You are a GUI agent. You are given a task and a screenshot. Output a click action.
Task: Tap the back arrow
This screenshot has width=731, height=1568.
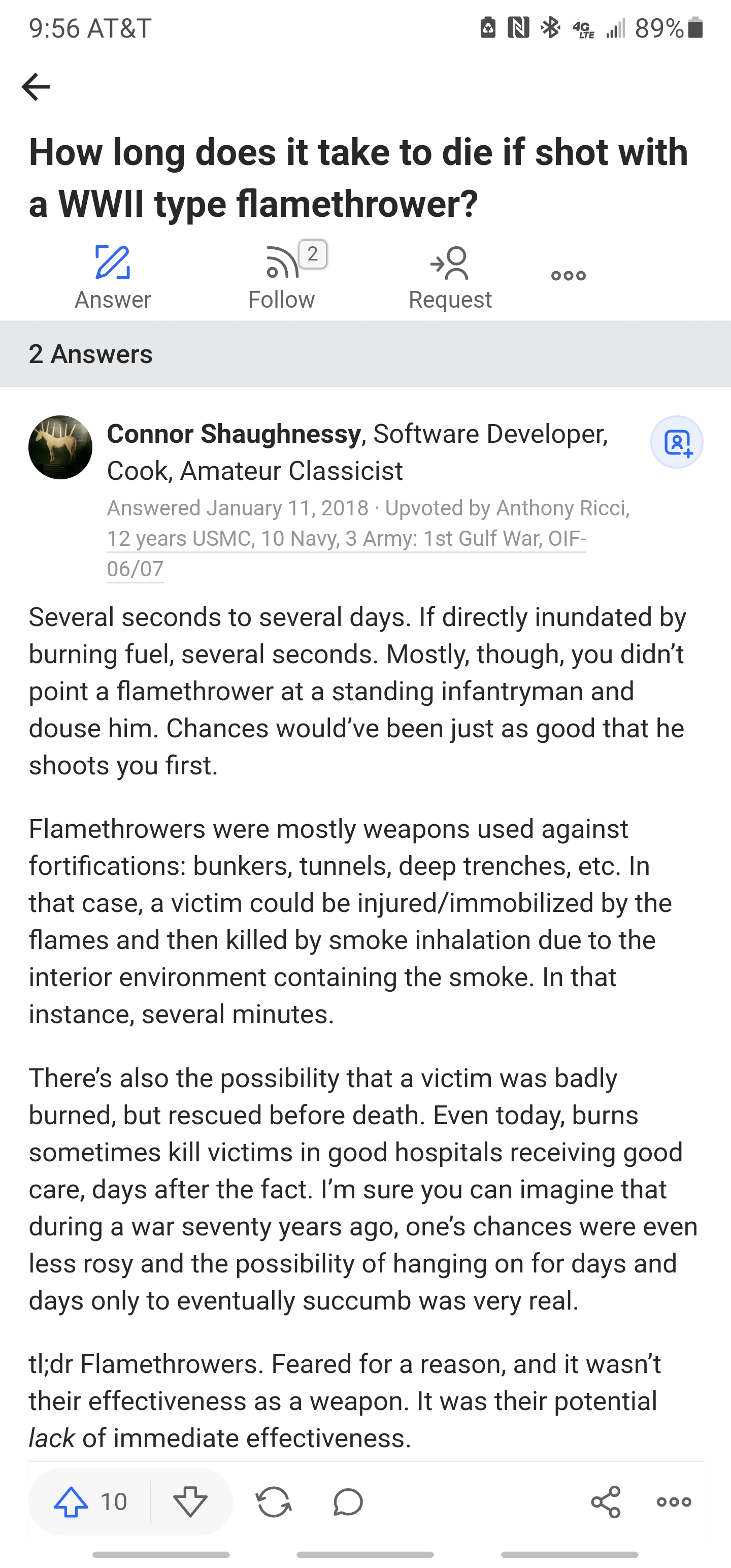[36, 86]
